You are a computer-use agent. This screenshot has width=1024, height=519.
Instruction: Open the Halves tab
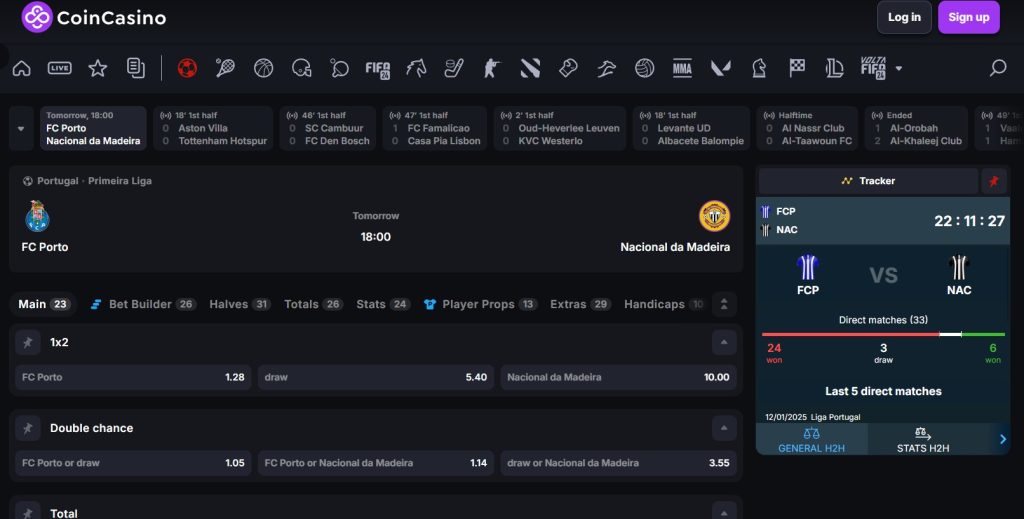(x=240, y=304)
